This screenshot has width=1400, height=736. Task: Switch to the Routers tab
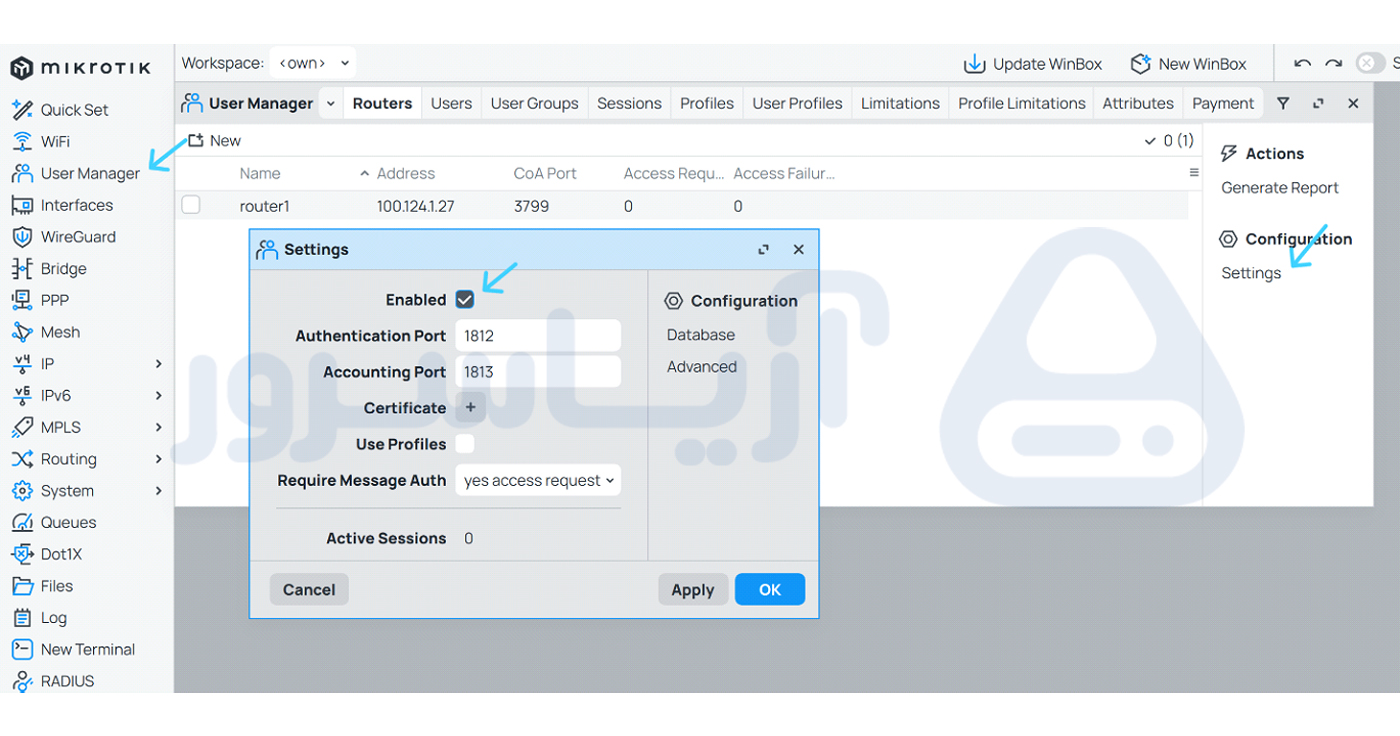pyautogui.click(x=382, y=103)
